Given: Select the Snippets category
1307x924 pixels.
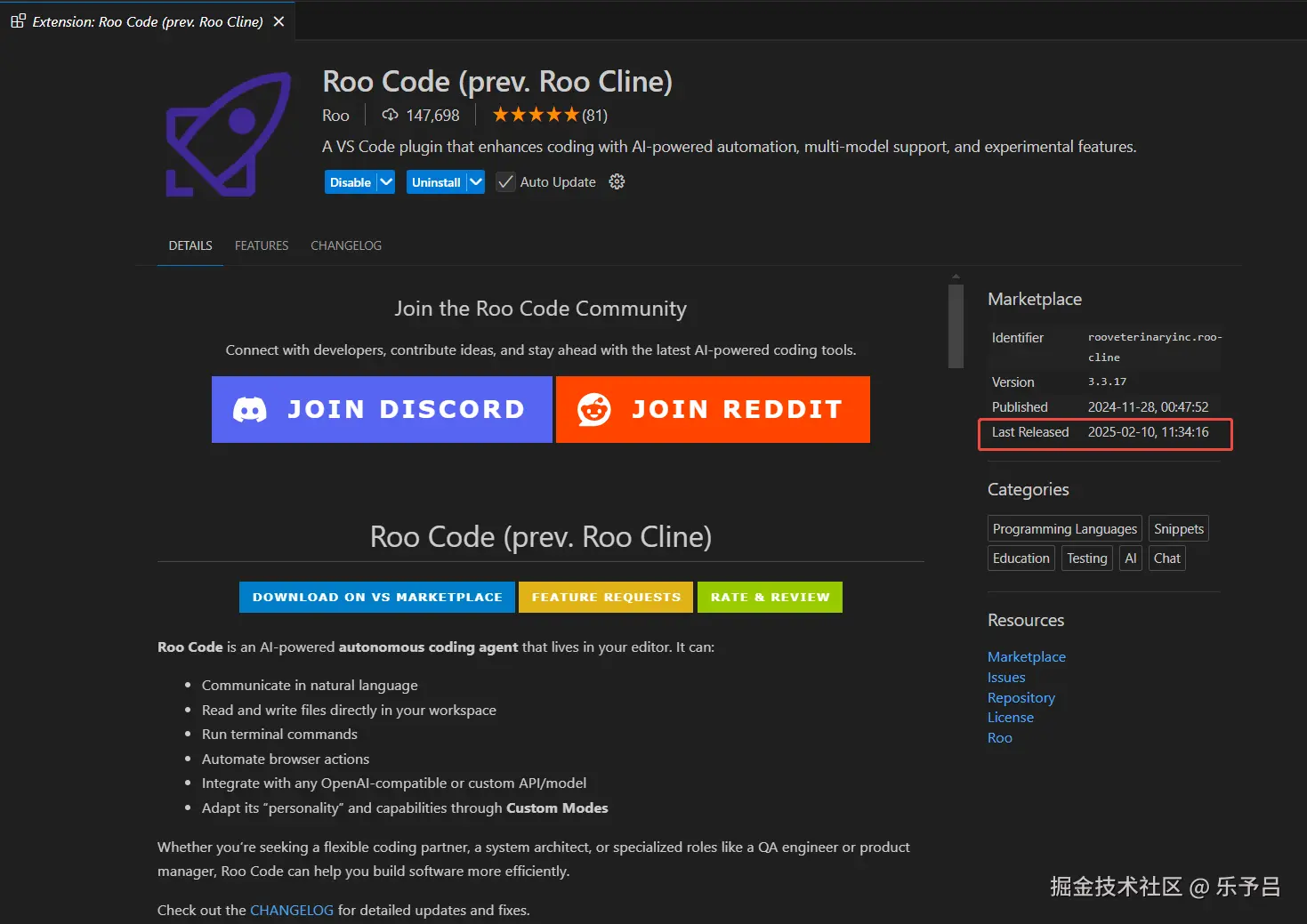Looking at the screenshot, I should (1179, 528).
